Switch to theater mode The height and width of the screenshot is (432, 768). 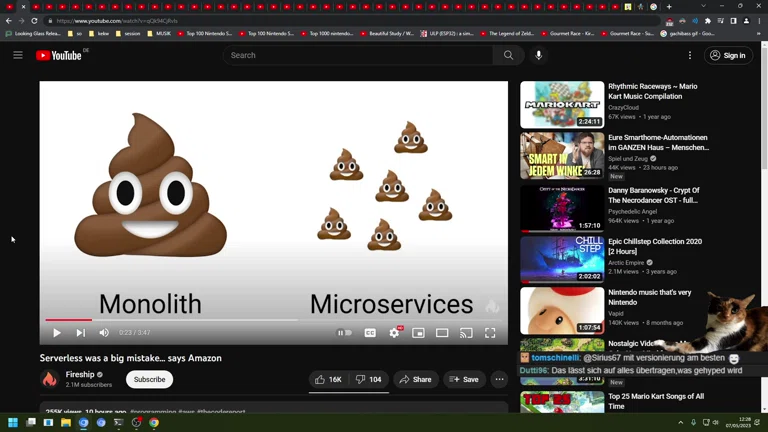442,333
